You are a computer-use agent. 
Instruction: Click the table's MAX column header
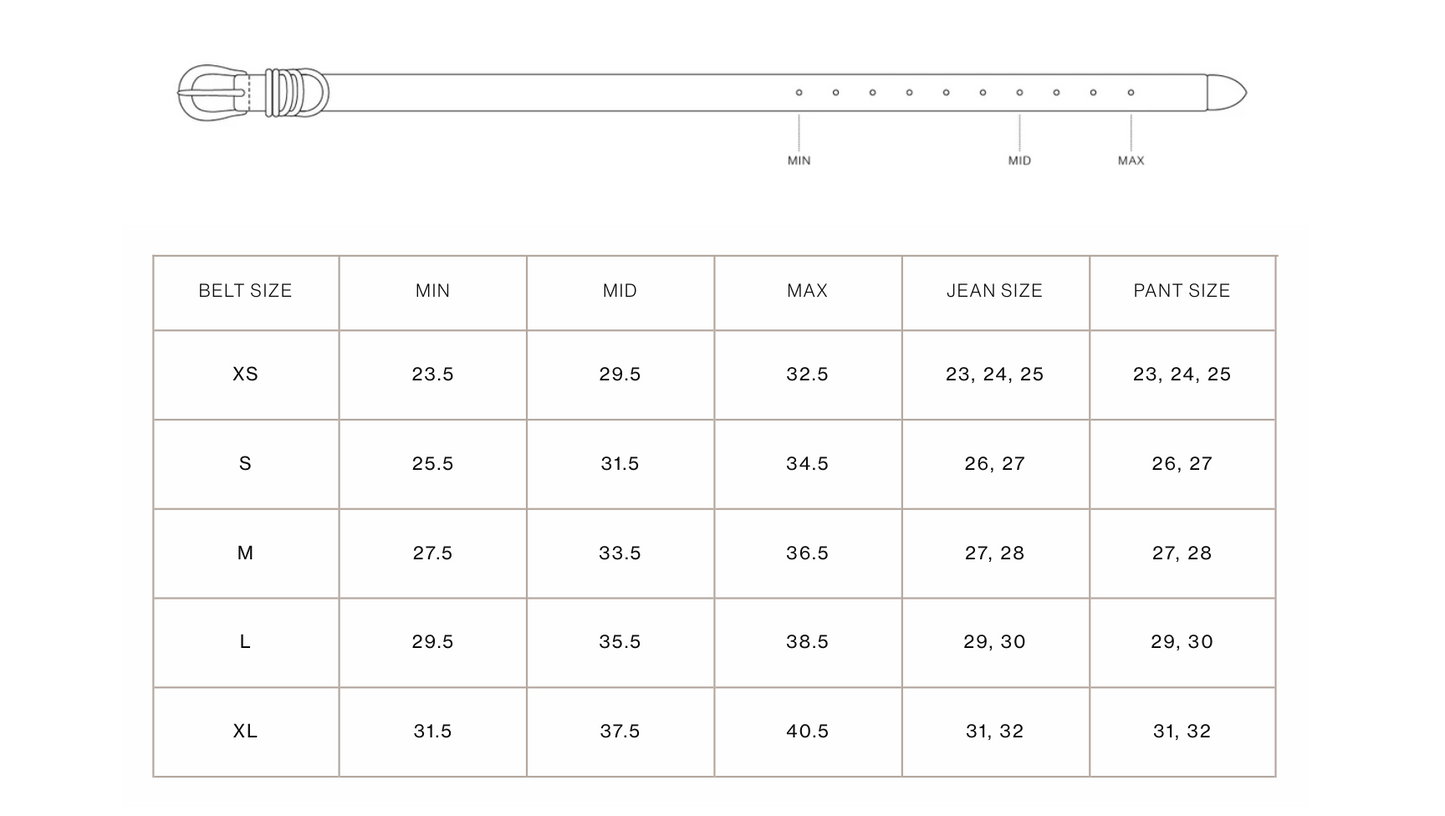point(807,291)
